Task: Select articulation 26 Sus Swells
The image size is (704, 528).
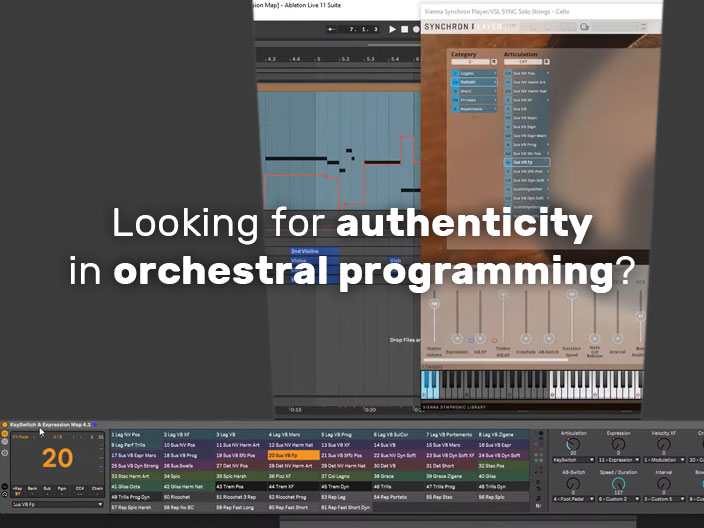Action: click(x=189, y=466)
